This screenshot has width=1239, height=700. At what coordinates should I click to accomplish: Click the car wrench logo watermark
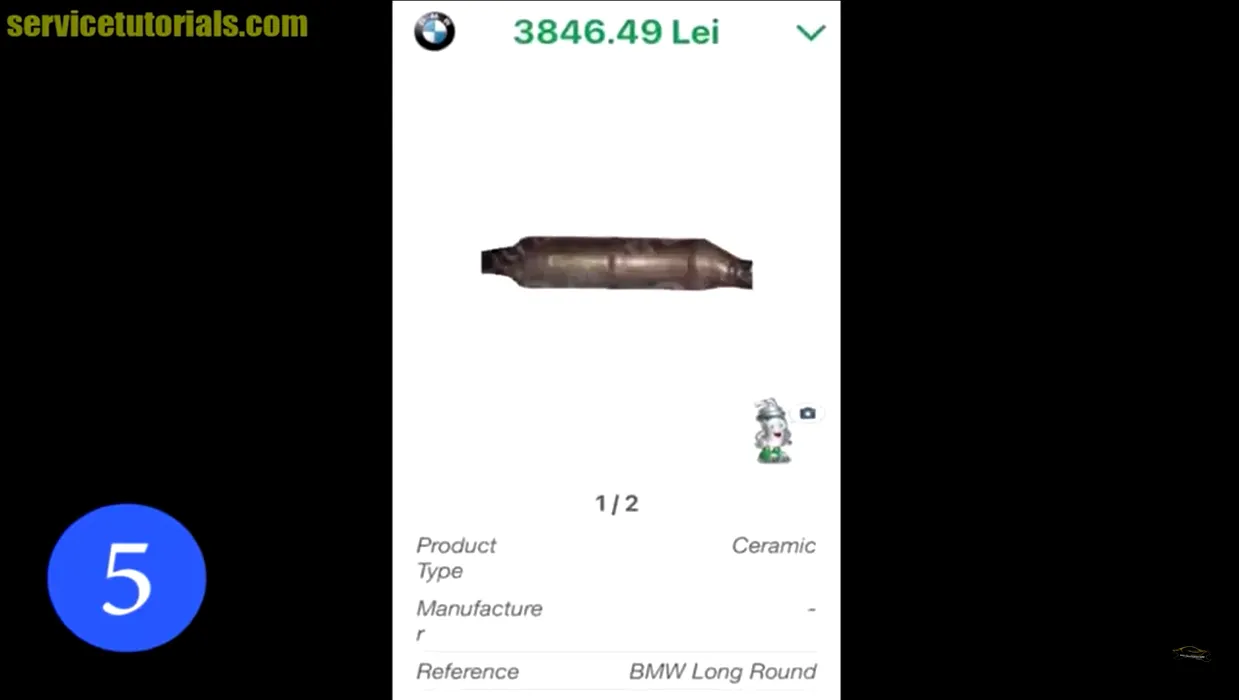pos(1191,654)
